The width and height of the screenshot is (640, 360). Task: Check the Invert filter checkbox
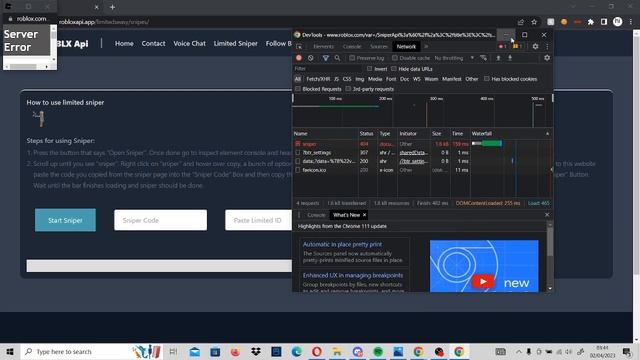(x=369, y=69)
